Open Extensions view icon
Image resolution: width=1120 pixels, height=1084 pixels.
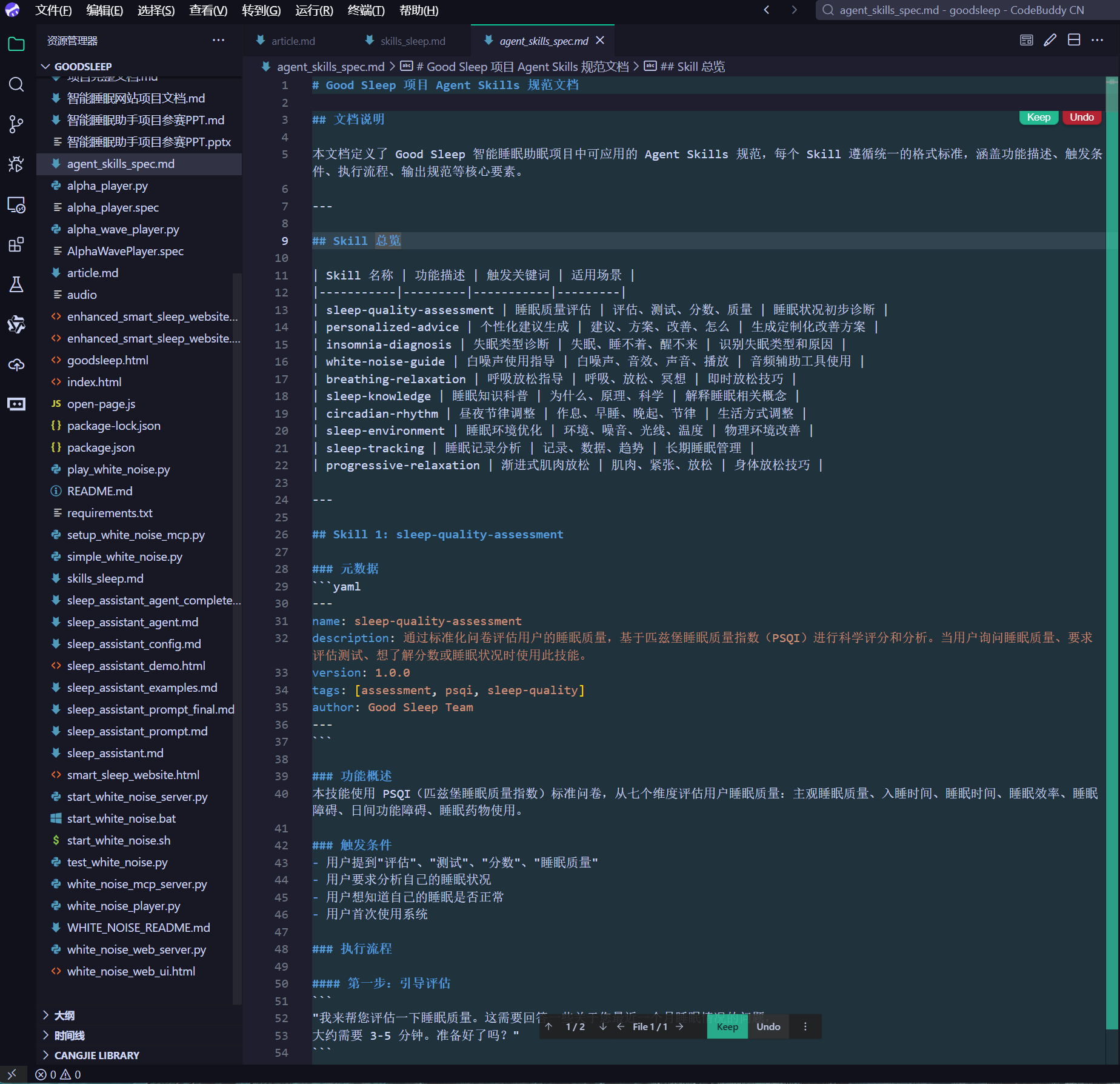pos(16,244)
